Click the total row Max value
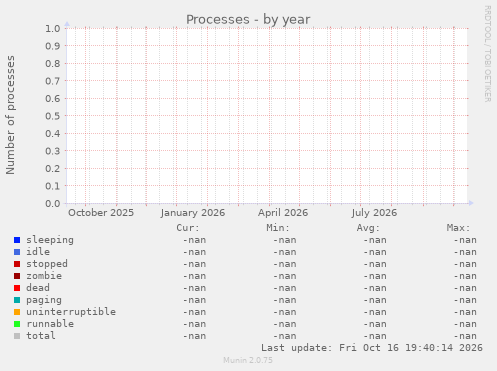497x371 pixels. coord(465,336)
